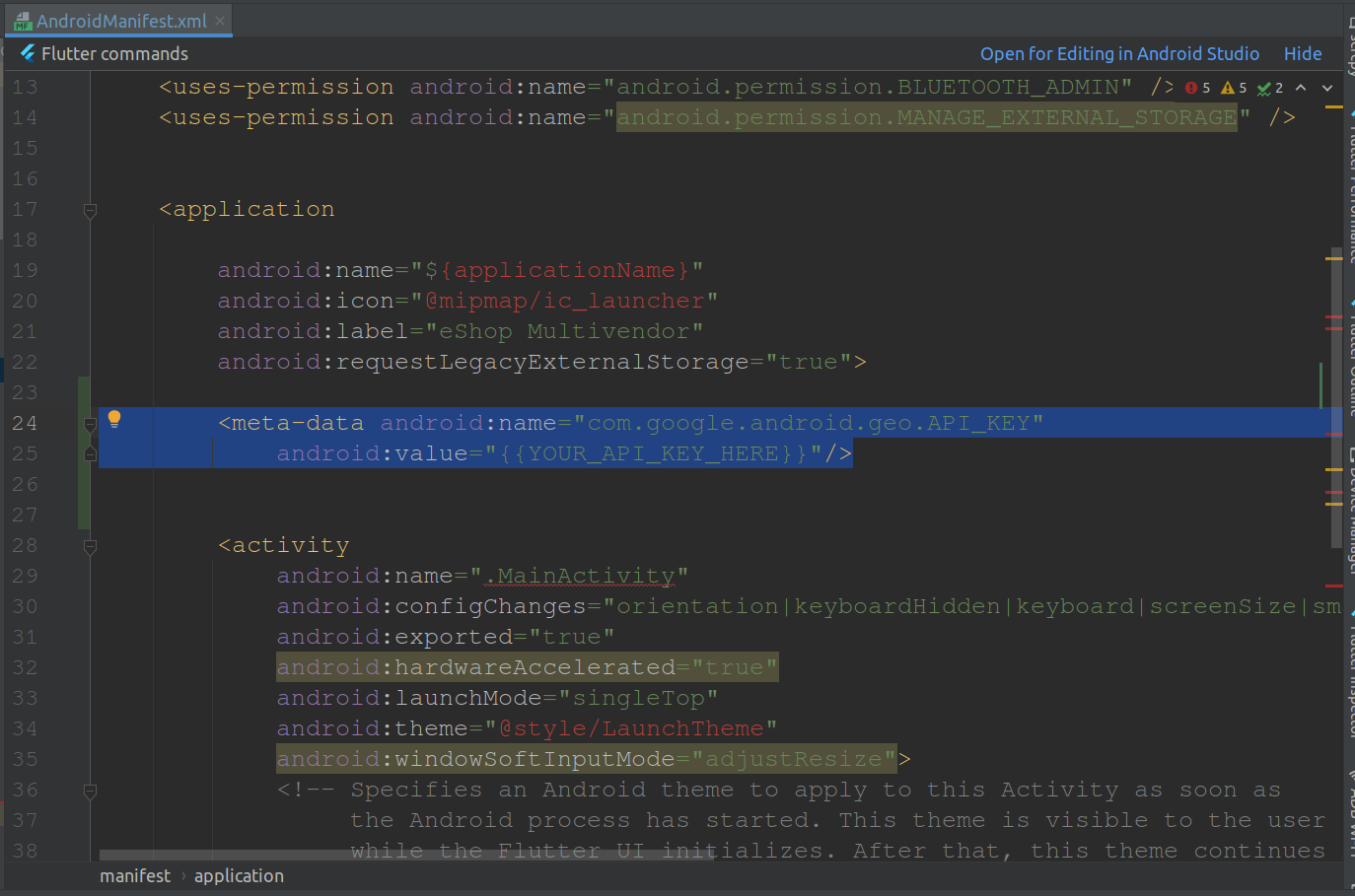Click the yellow lightbulb quick-fix icon

pos(114,419)
